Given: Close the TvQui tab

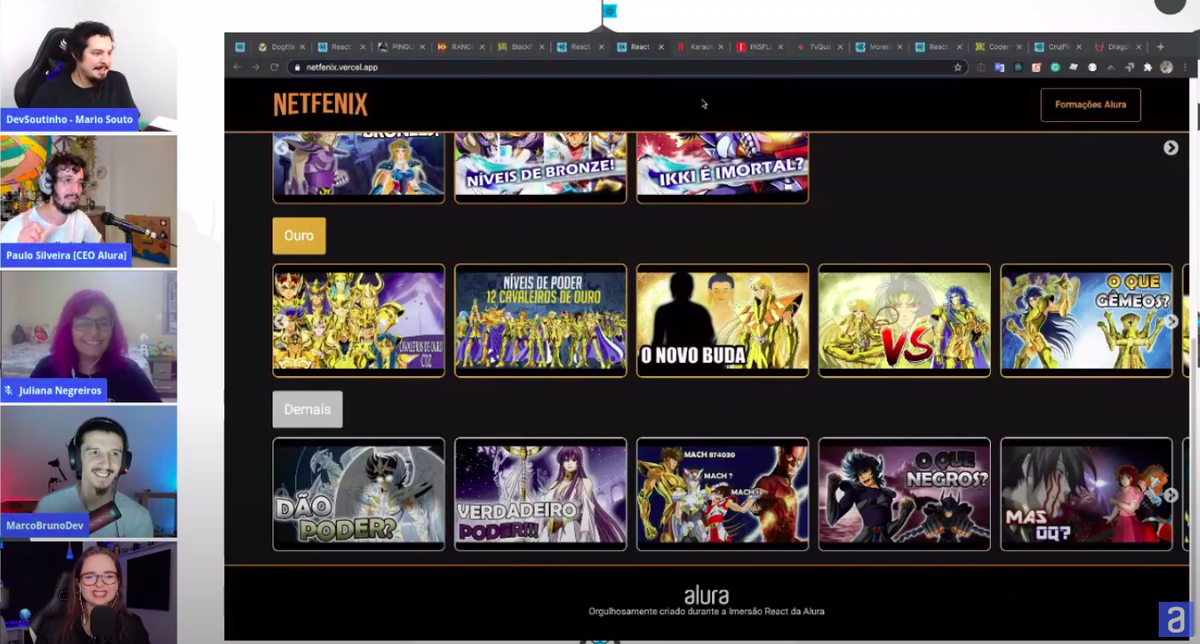Looking at the screenshot, I should point(840,47).
